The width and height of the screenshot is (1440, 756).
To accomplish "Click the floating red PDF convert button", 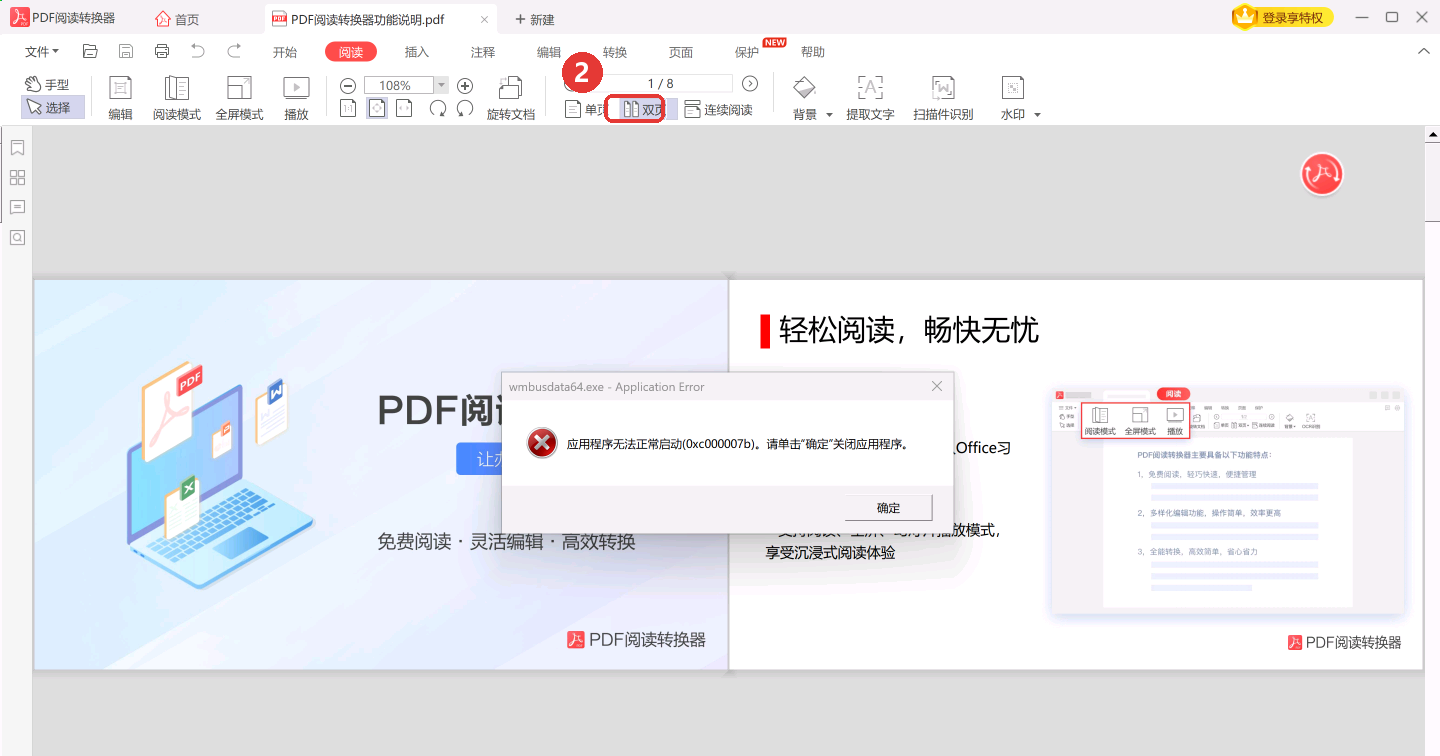I will tap(1321, 175).
